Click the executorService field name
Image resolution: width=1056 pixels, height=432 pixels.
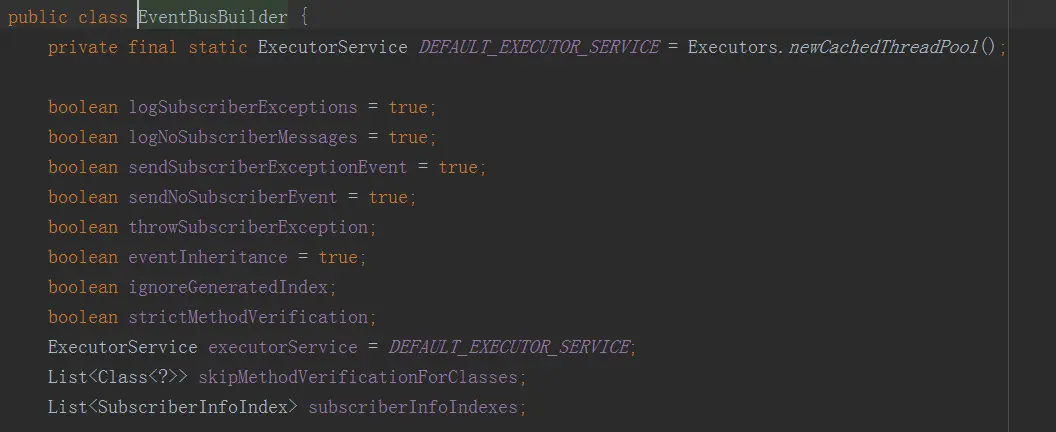283,347
